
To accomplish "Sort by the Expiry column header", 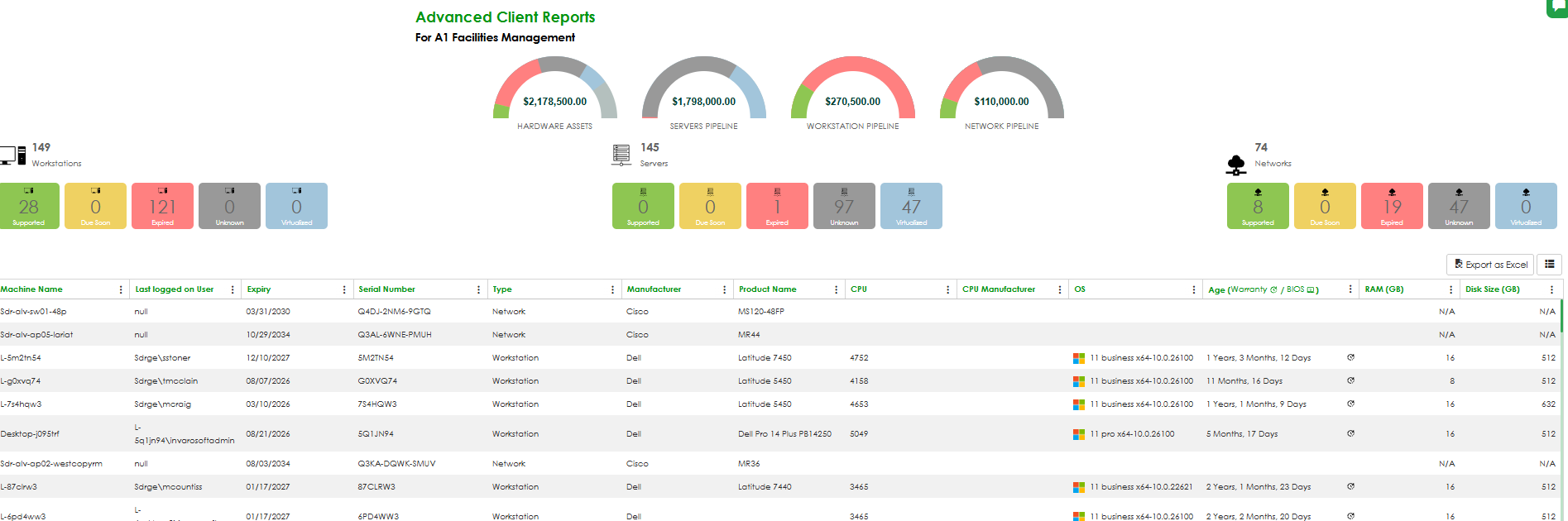I will coord(259,289).
